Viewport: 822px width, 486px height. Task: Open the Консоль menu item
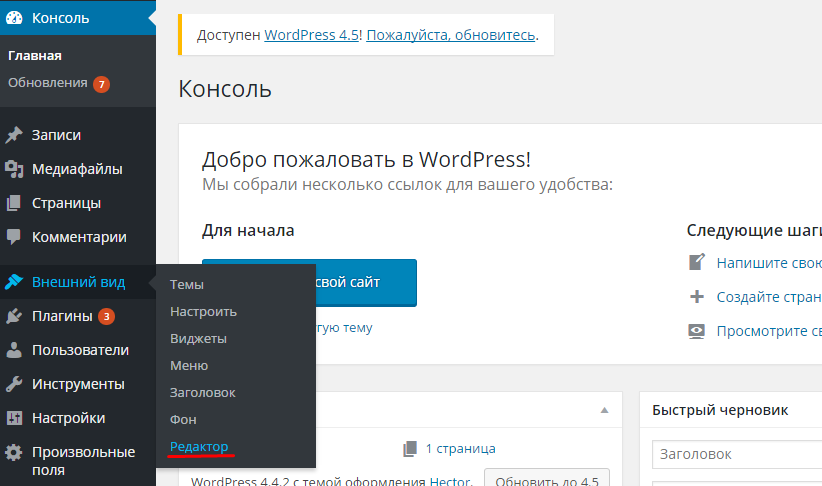tap(78, 18)
